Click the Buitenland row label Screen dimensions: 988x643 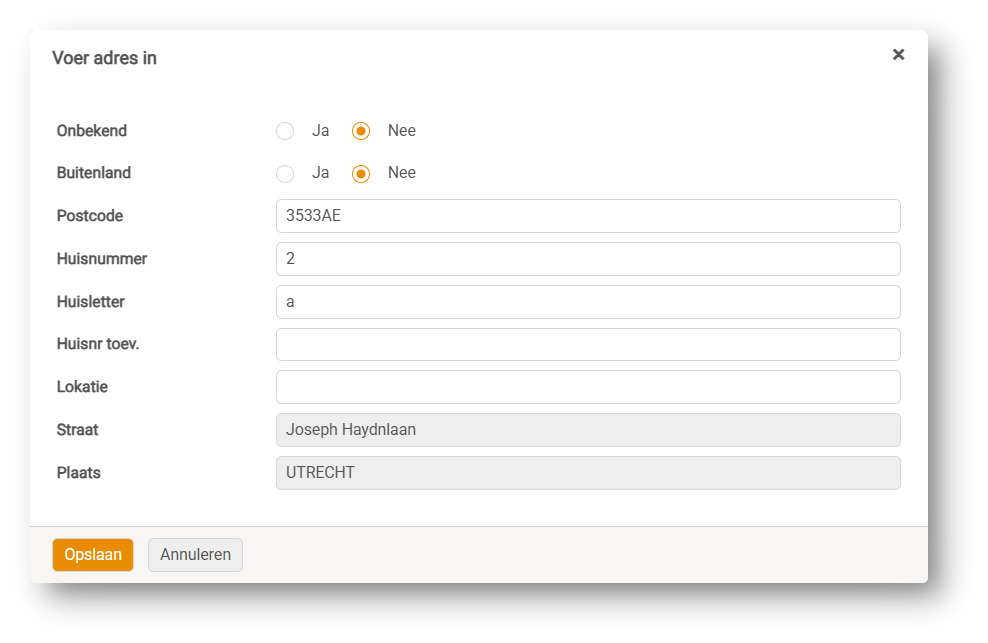(94, 173)
